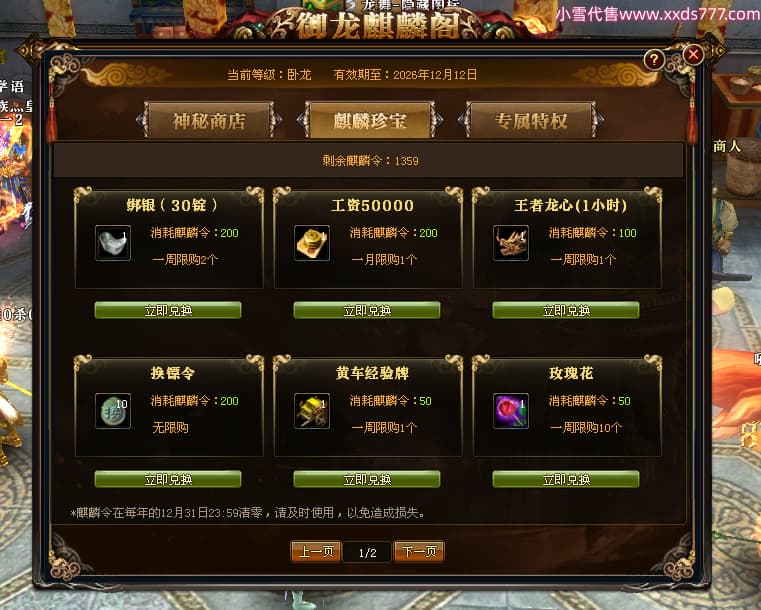Click the 换镖令 green token icon
The width and height of the screenshot is (761, 610).
coord(113,411)
